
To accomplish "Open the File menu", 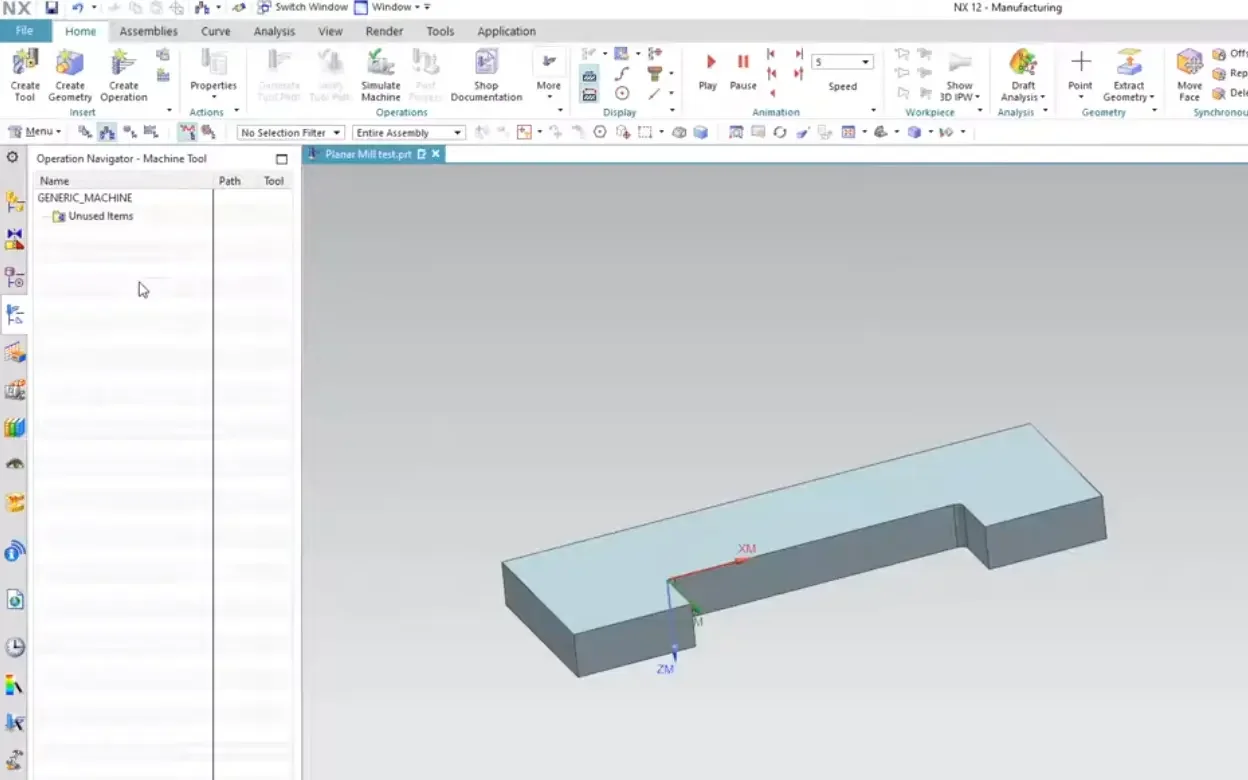I will point(25,31).
